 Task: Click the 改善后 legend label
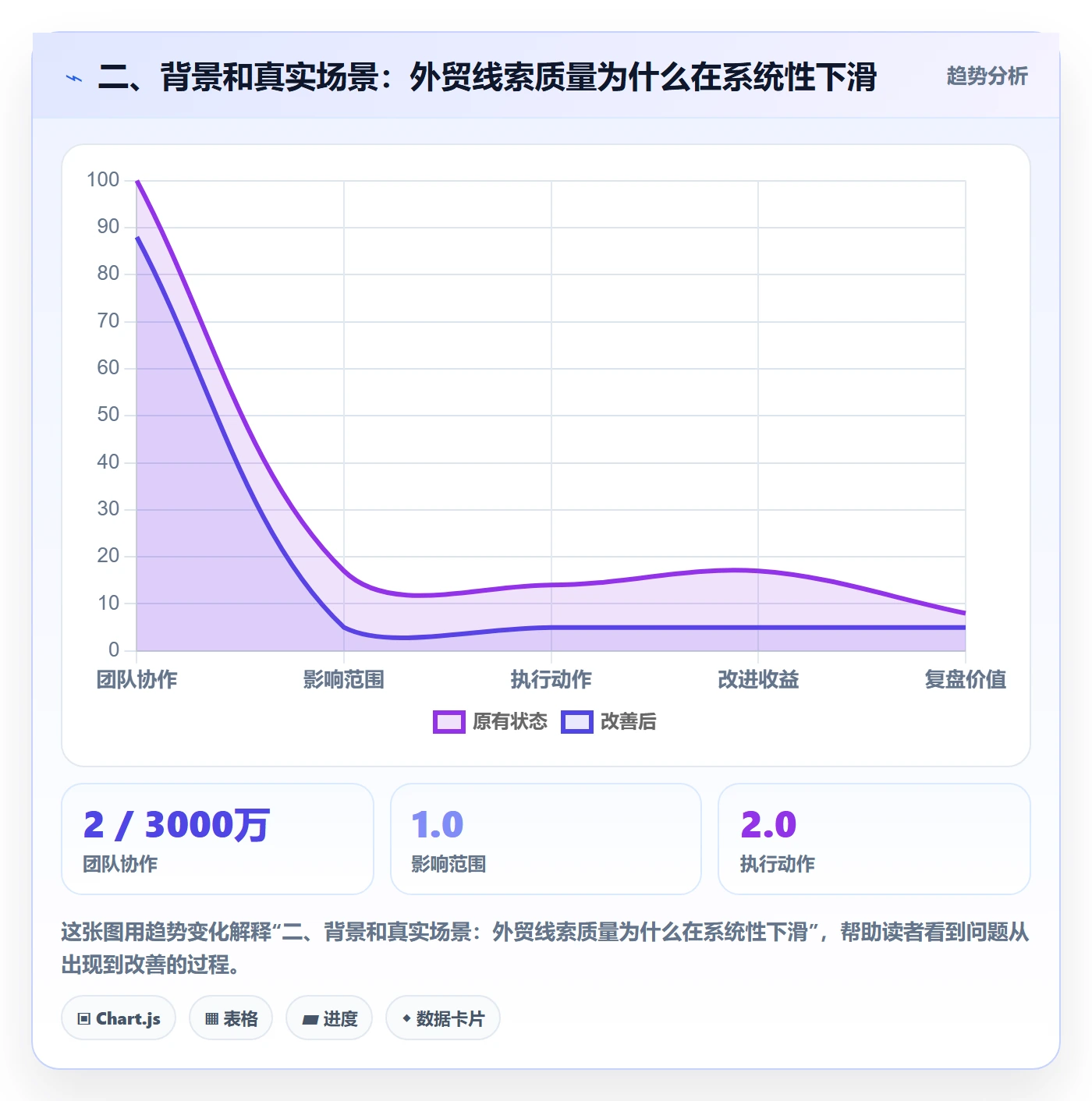coord(629,722)
